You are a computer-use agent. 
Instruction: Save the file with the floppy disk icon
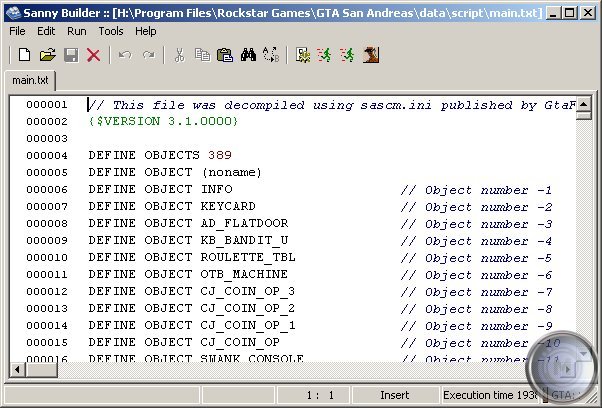pos(71,55)
